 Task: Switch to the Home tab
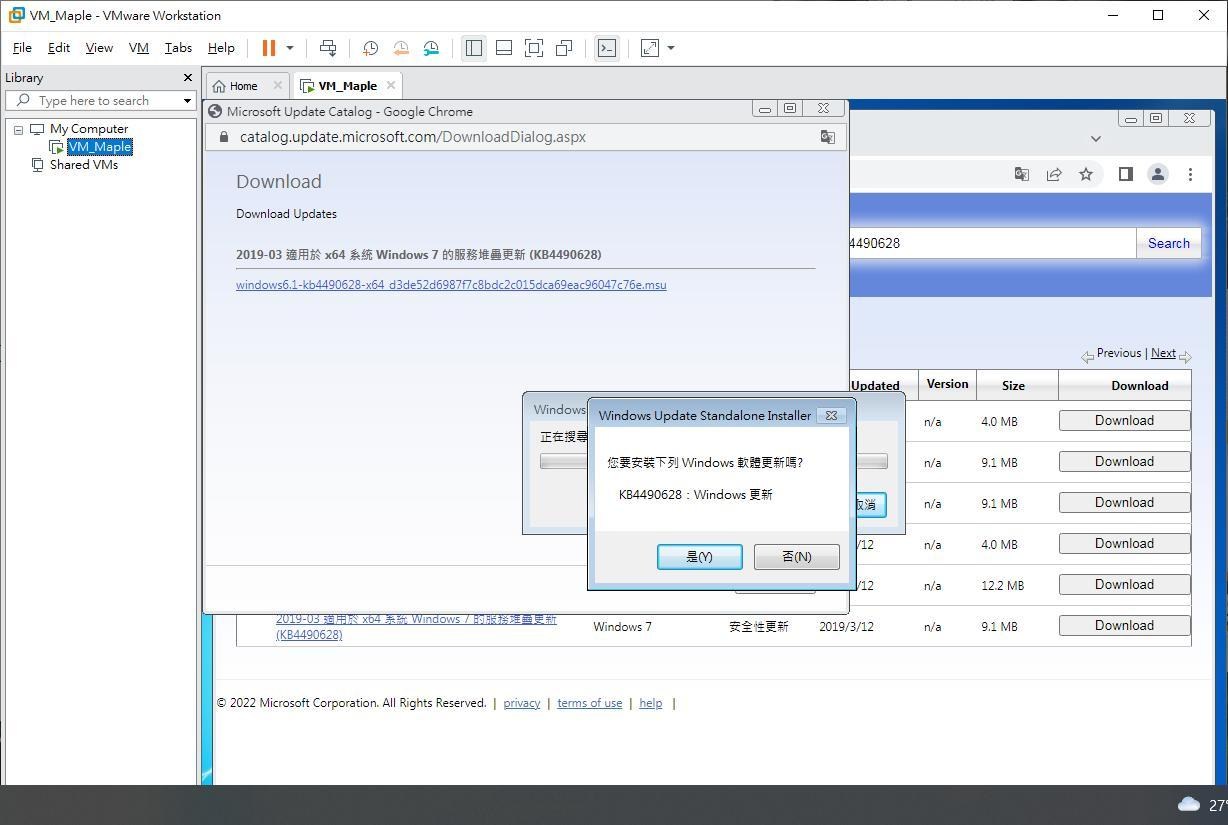pyautogui.click(x=240, y=85)
